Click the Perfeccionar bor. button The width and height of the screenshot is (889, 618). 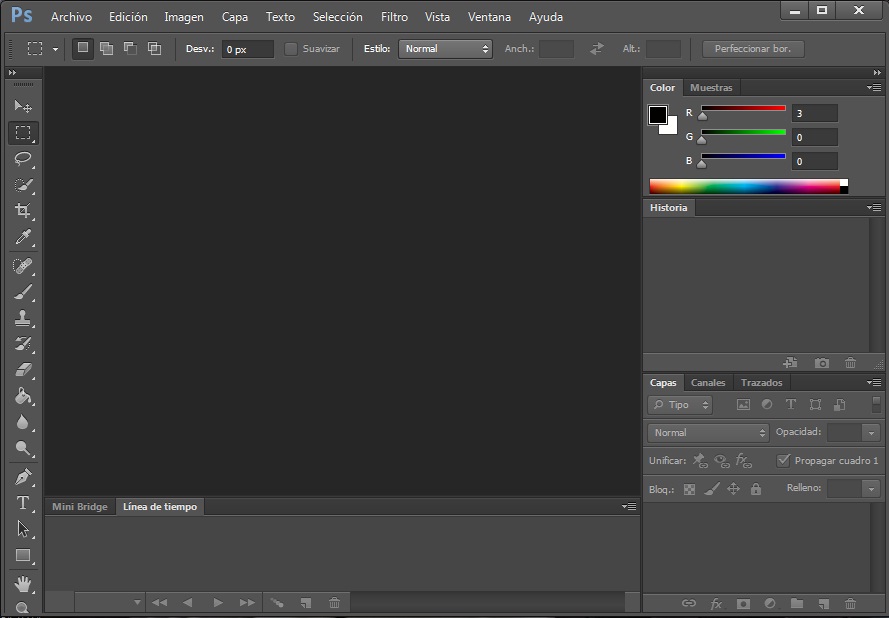752,49
